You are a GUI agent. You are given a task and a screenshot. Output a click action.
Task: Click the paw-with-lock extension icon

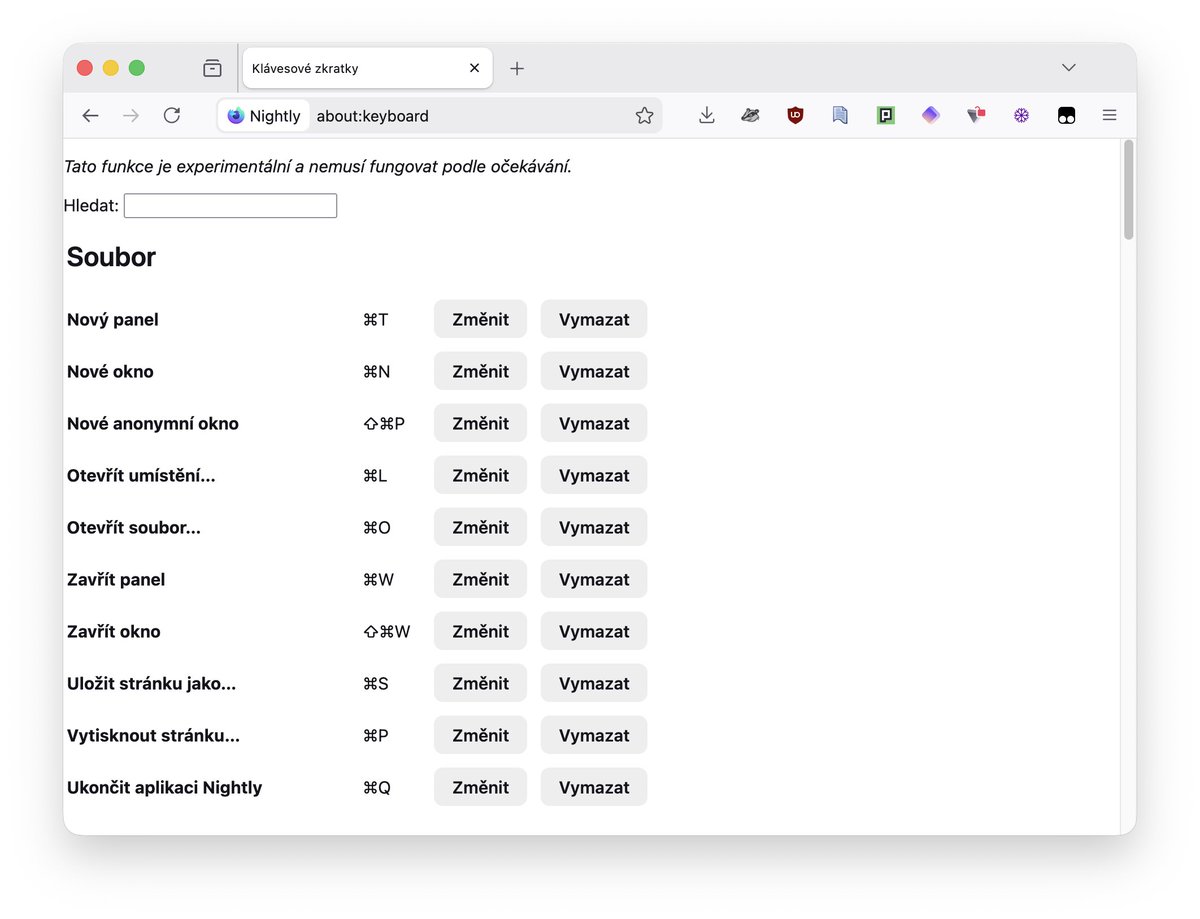(x=975, y=115)
